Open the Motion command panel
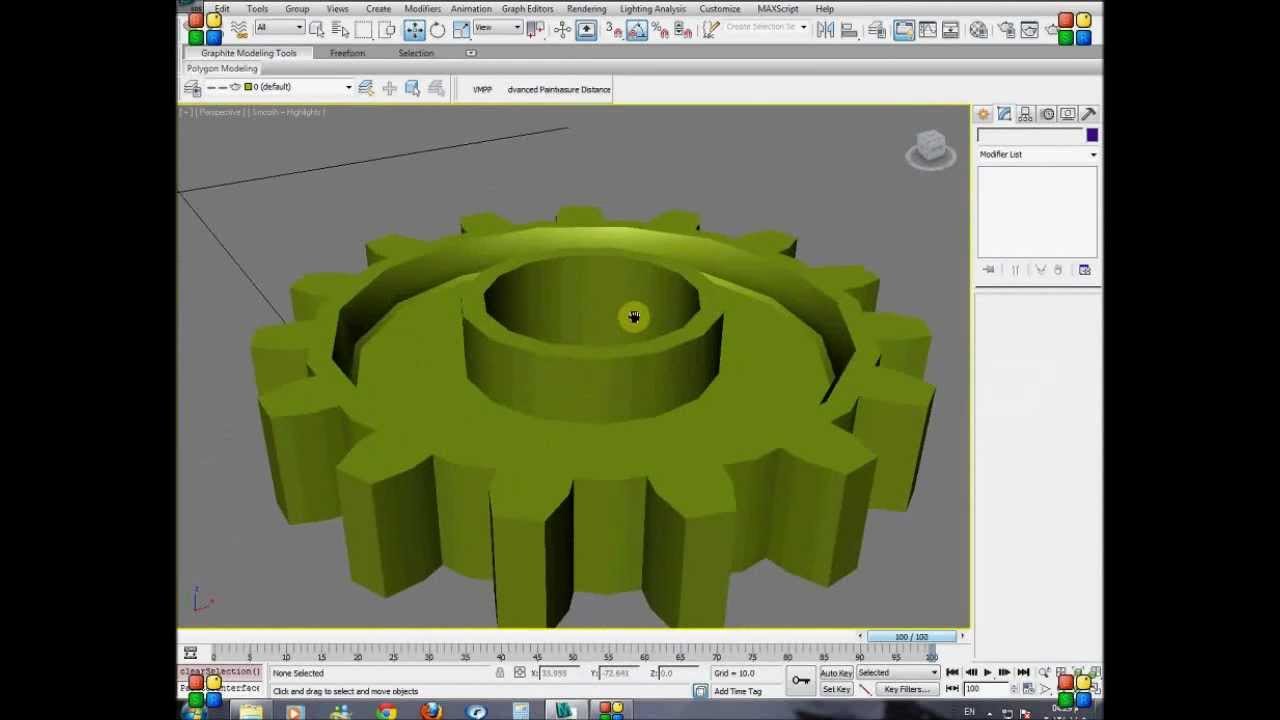This screenshot has height=720, width=1280. coord(1047,114)
